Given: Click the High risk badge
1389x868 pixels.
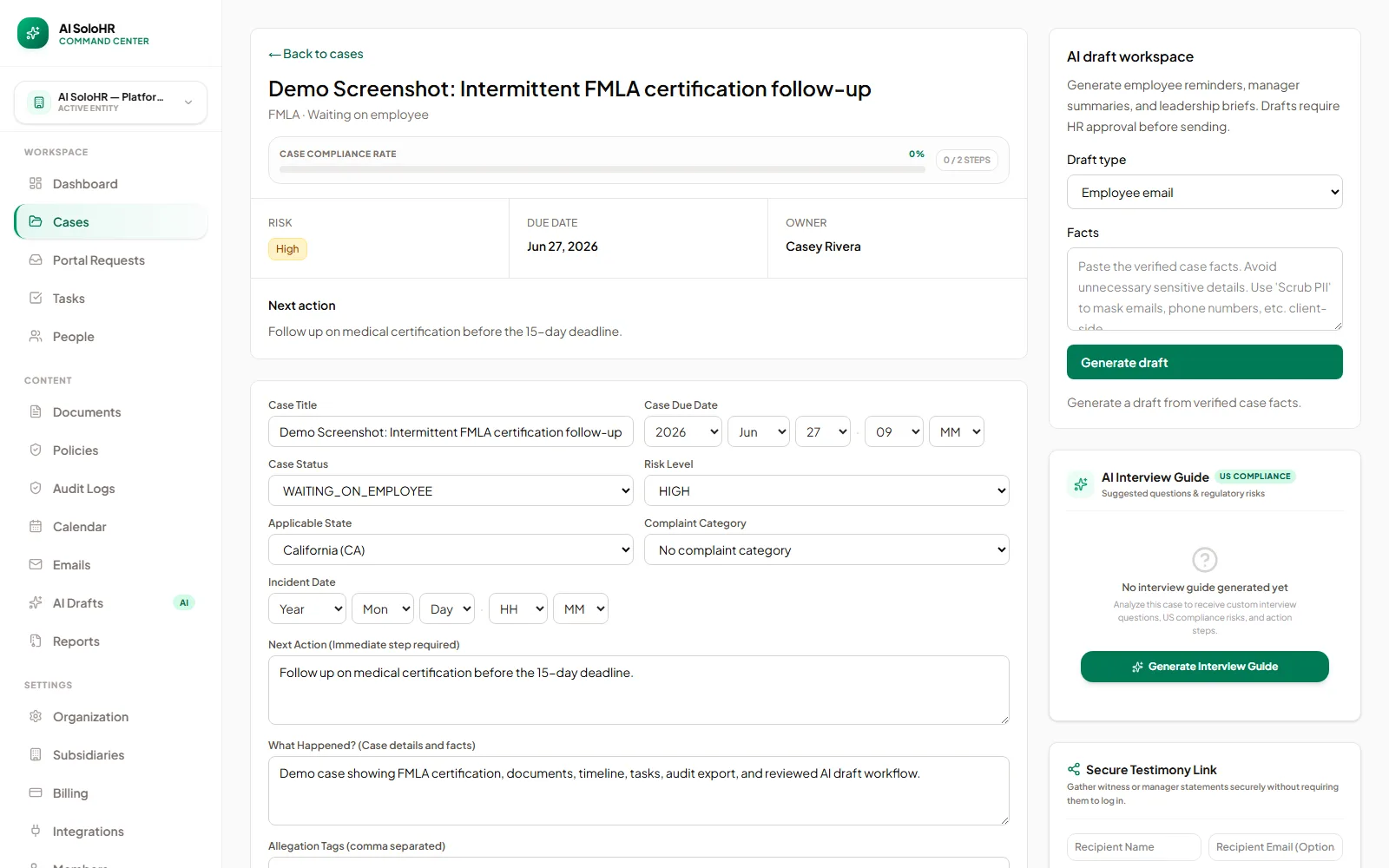Looking at the screenshot, I should (x=287, y=249).
